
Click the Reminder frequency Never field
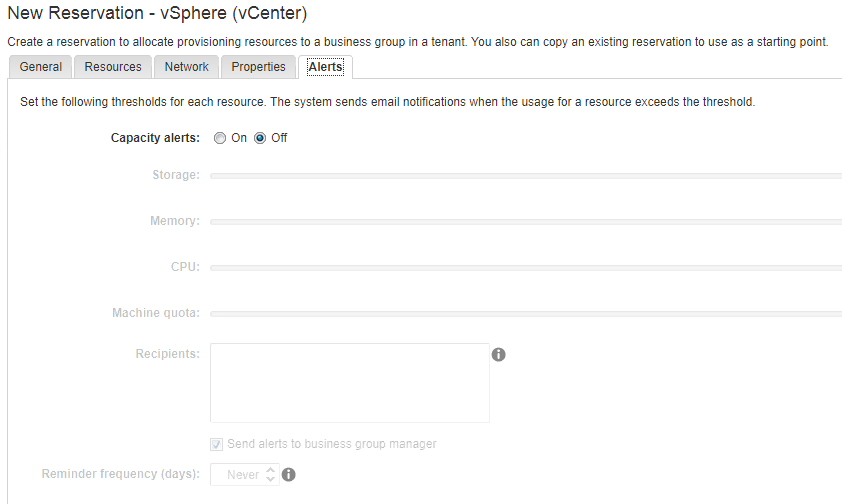pyautogui.click(x=238, y=475)
